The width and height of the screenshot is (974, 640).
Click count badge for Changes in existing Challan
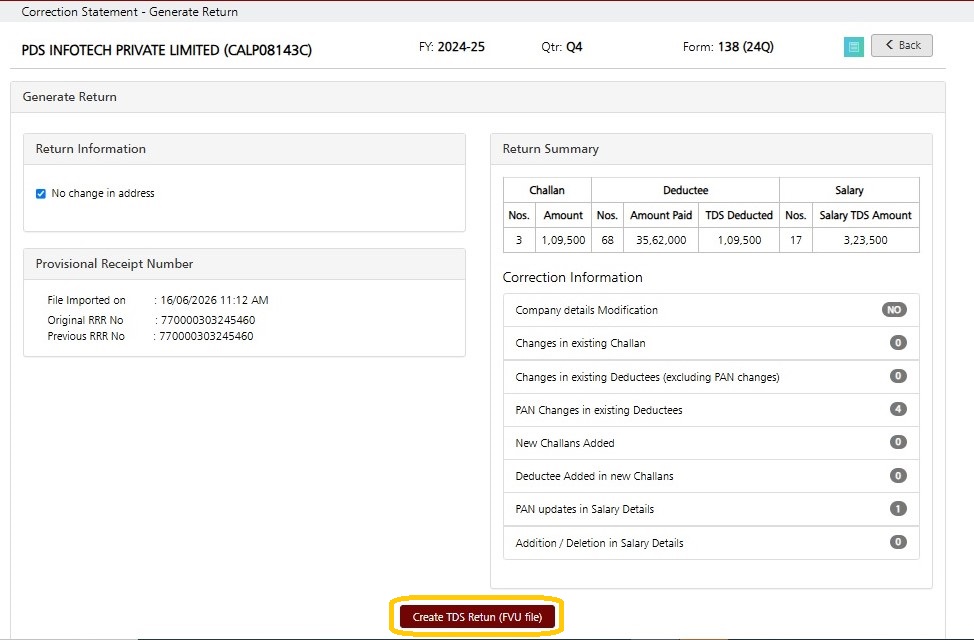click(x=898, y=342)
